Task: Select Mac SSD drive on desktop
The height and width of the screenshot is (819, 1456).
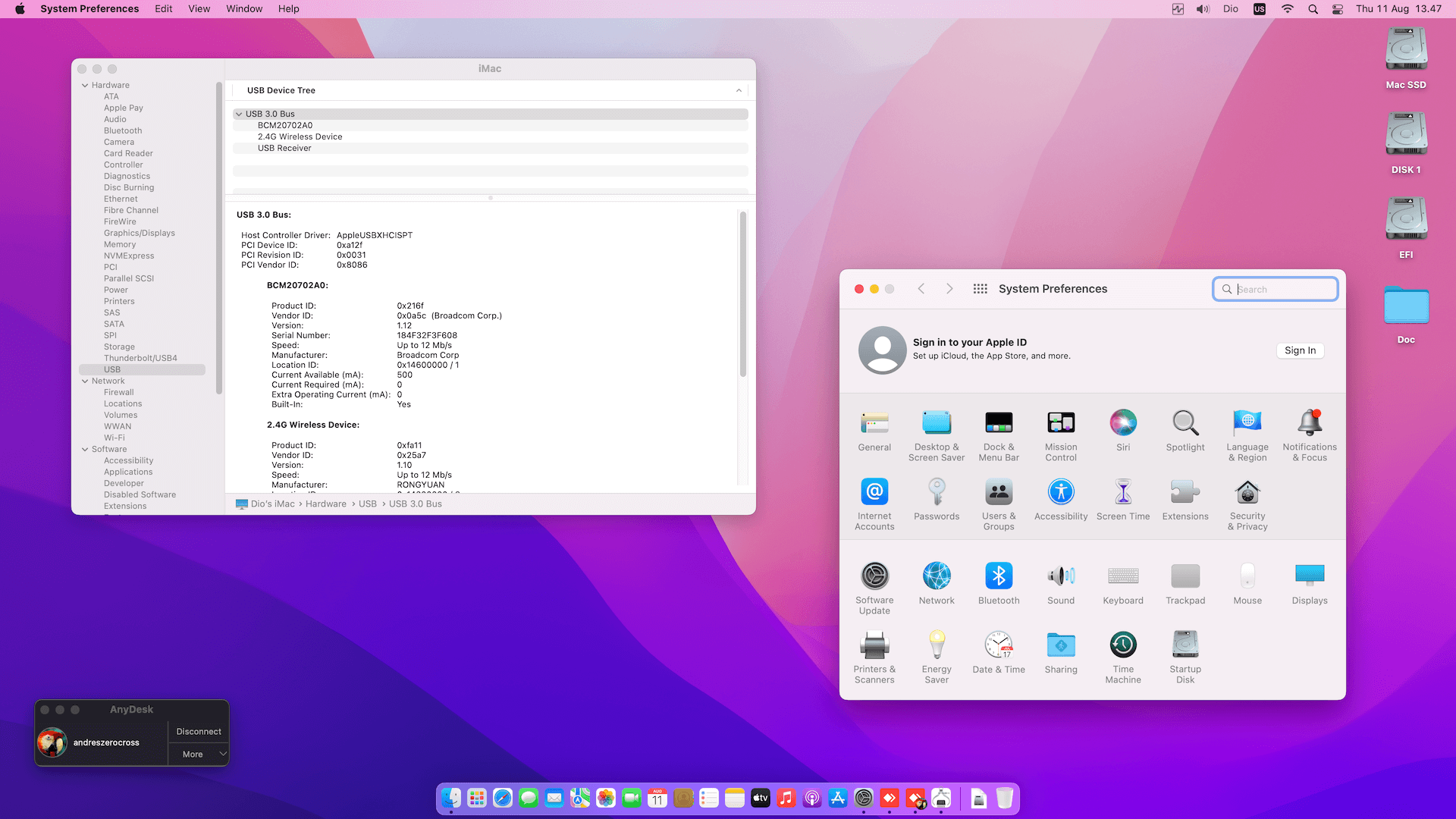Action: tap(1406, 59)
